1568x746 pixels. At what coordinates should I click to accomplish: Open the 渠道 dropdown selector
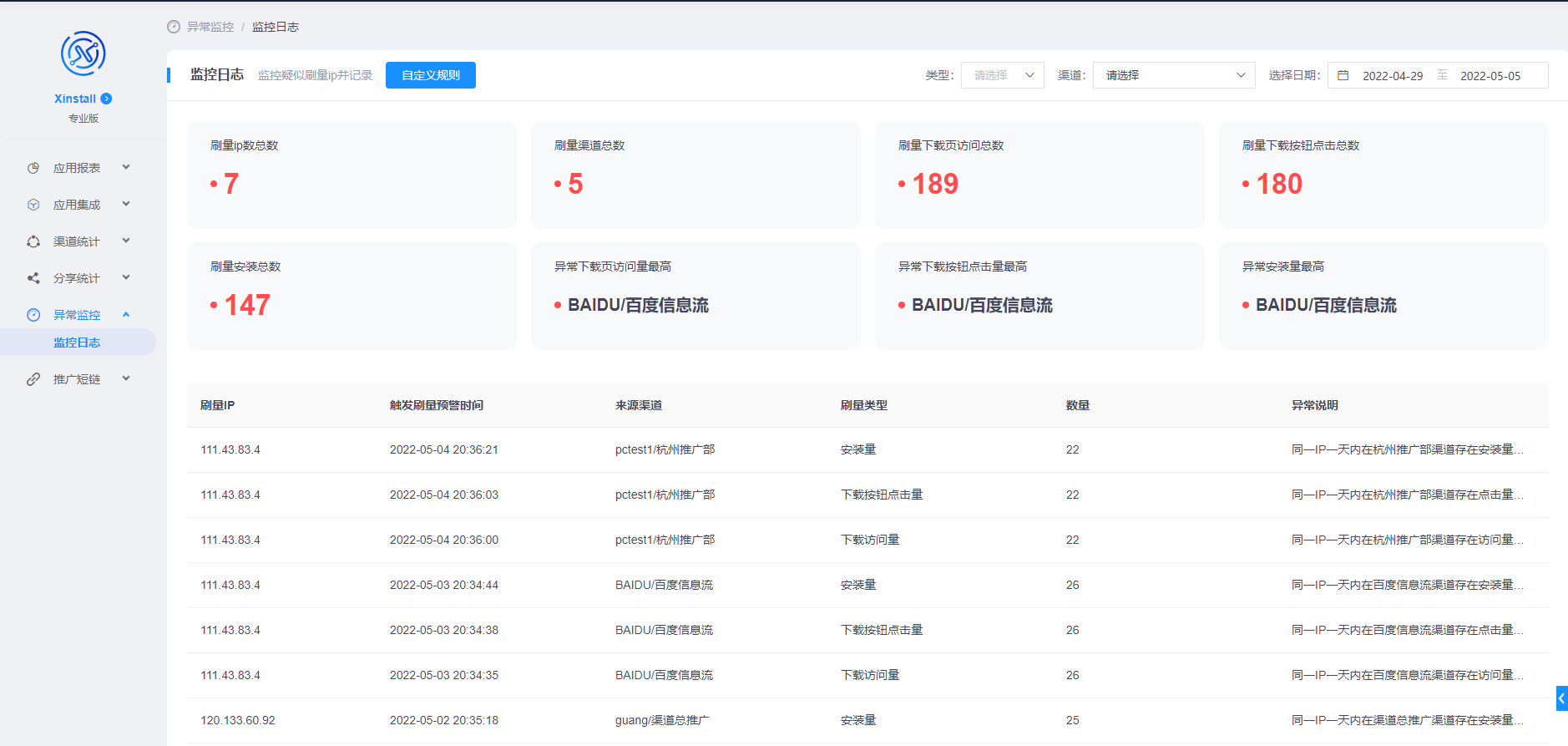1174,75
